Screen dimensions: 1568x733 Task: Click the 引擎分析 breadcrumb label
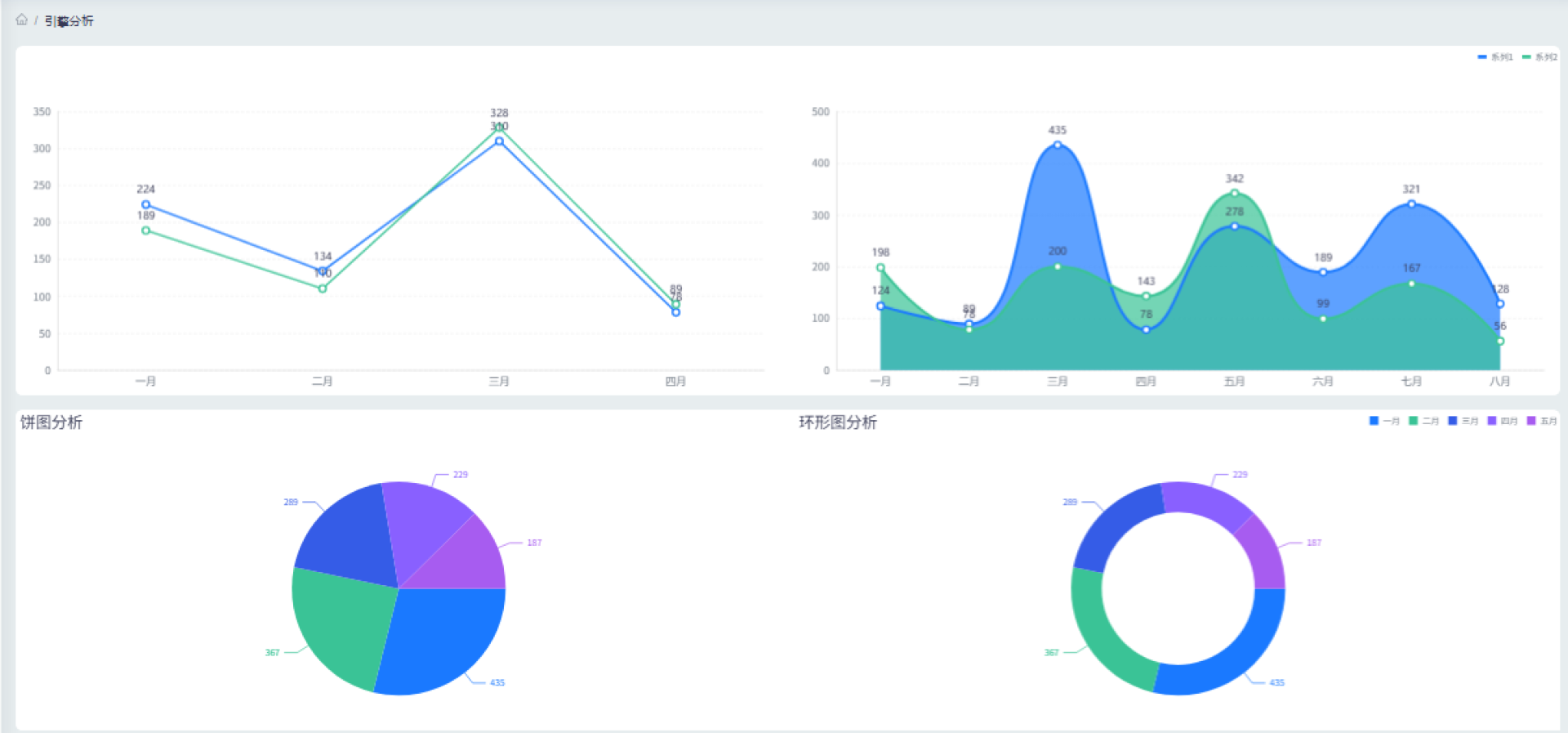(x=69, y=20)
